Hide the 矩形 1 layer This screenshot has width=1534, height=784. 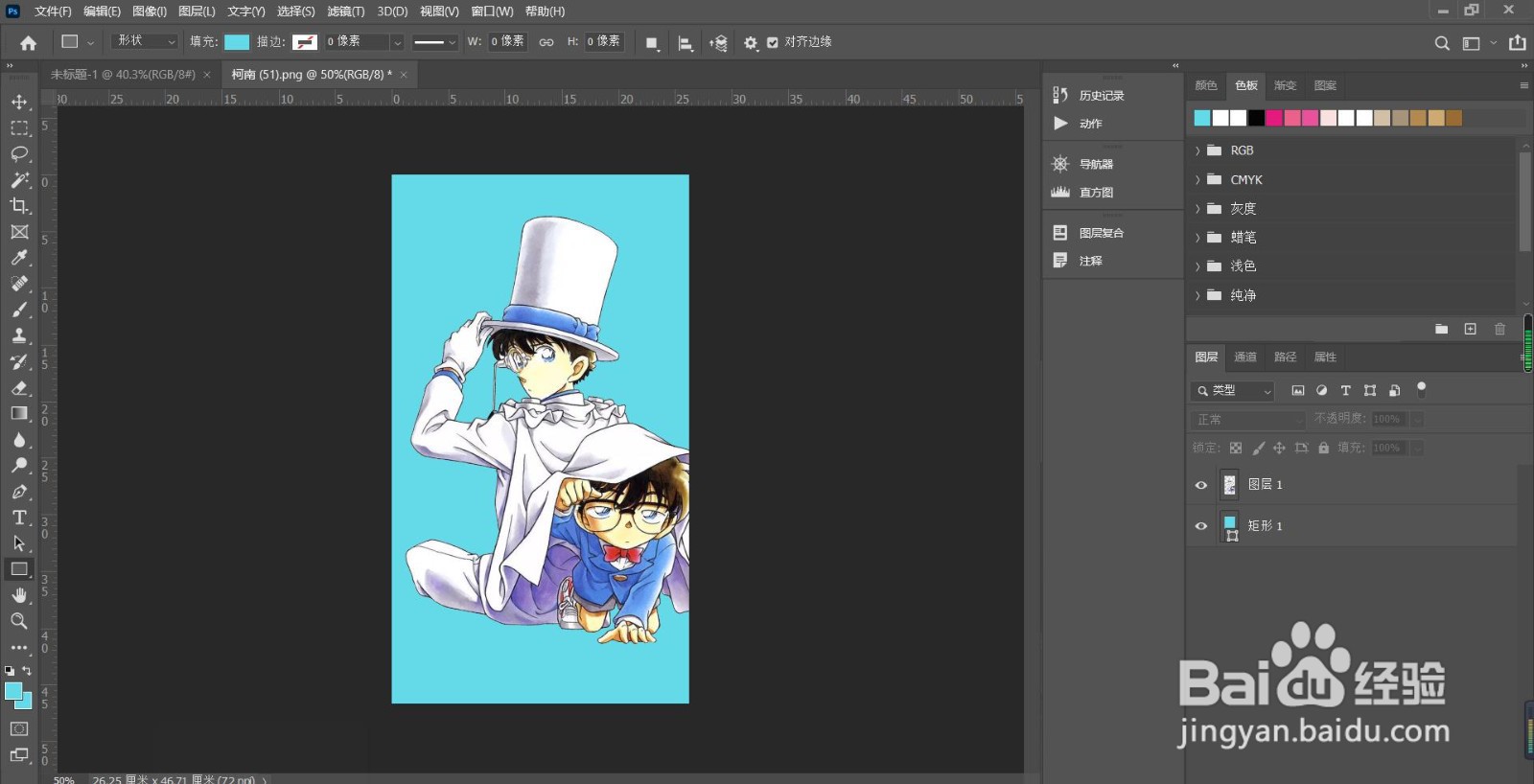pos(1201,526)
